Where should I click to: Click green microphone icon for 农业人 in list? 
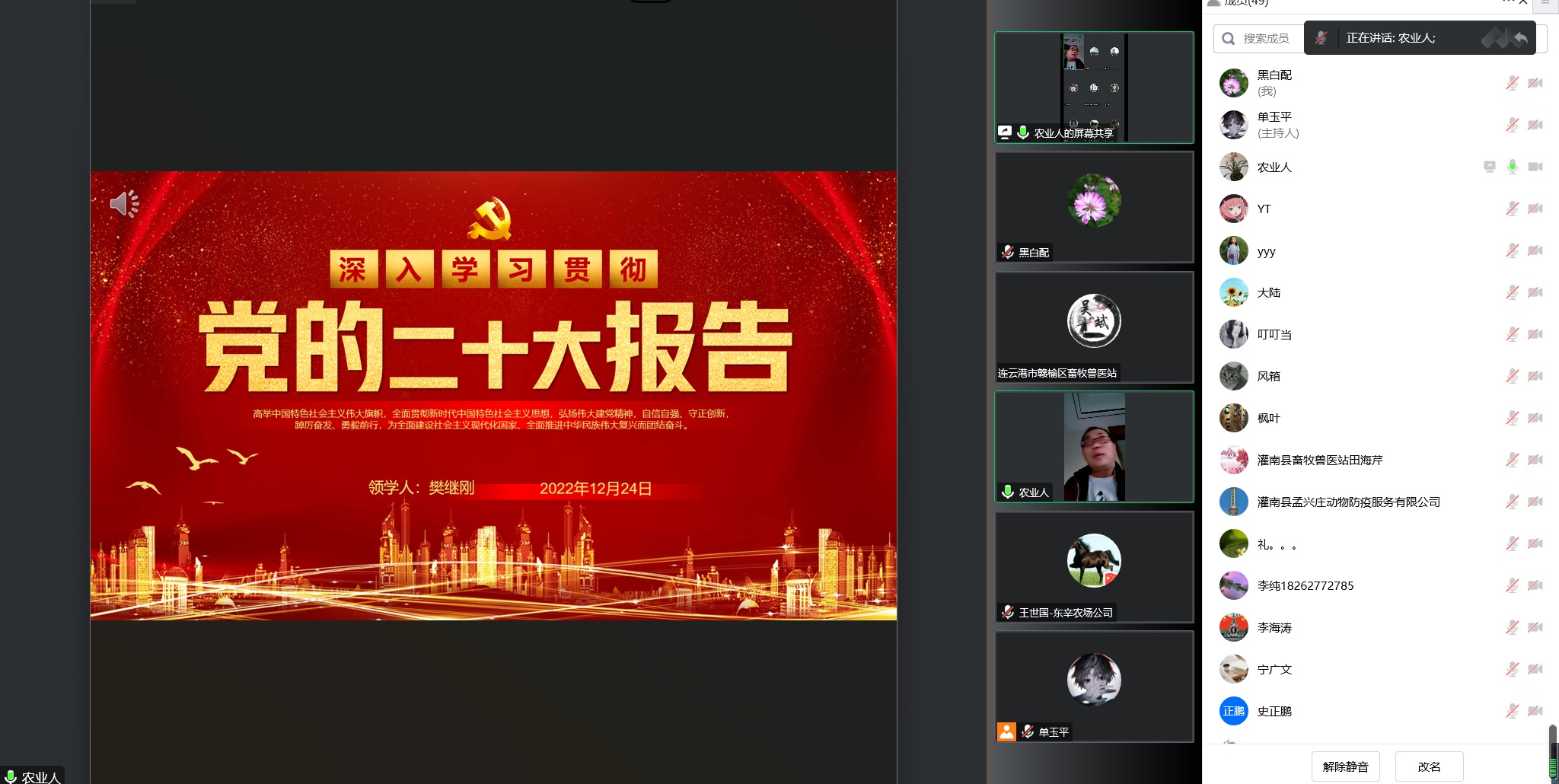click(x=1513, y=167)
